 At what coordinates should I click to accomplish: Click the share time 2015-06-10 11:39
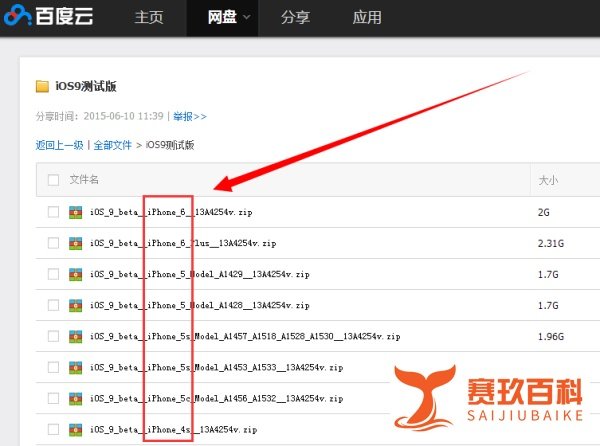[x=123, y=116]
